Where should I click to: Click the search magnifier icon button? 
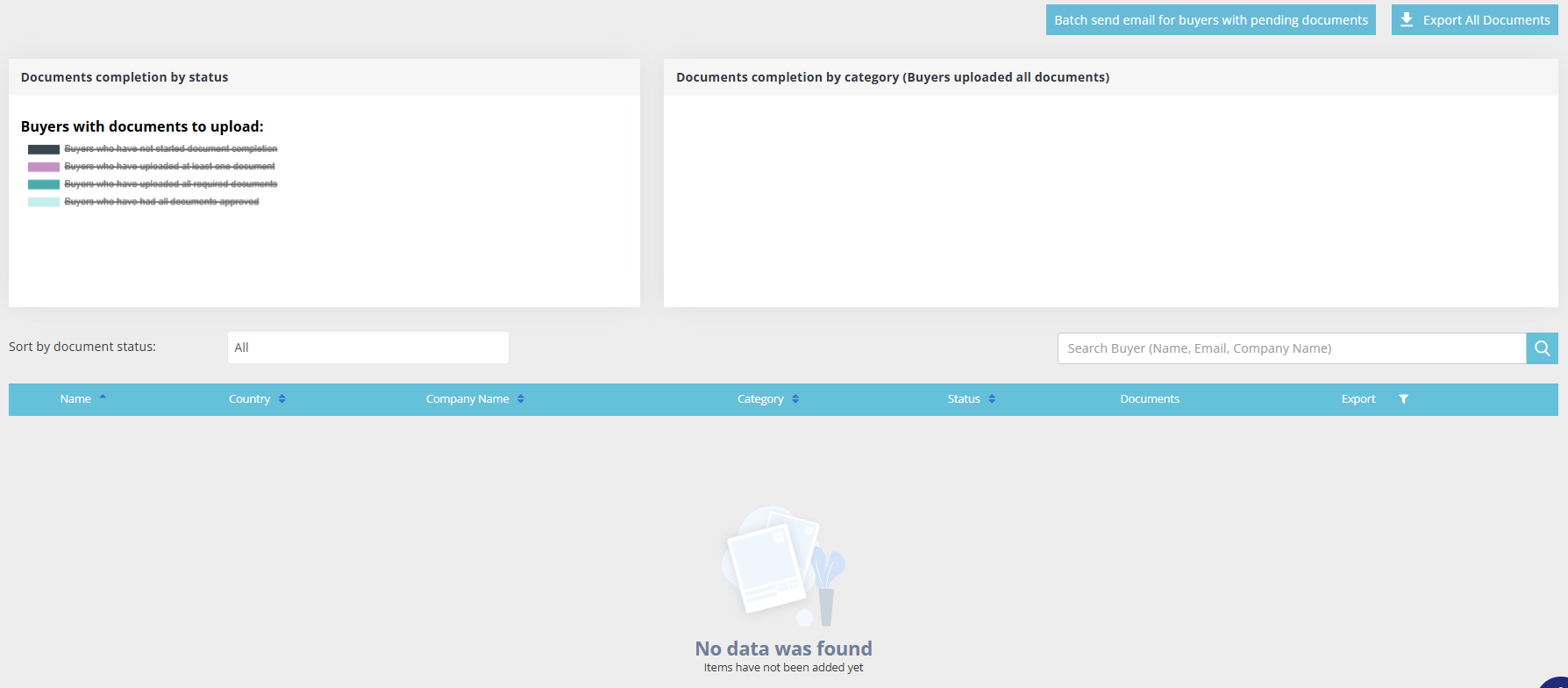(x=1542, y=348)
